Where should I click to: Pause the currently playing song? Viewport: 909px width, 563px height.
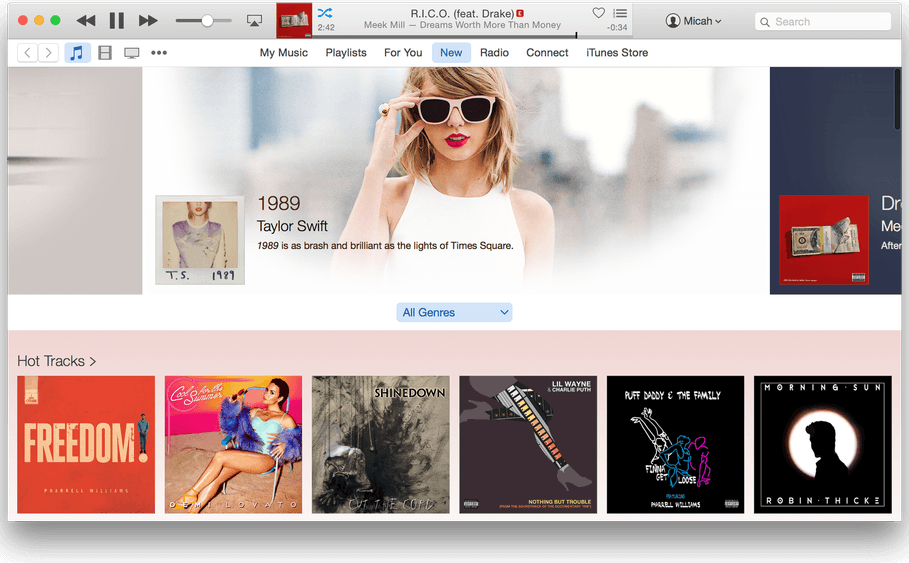pos(117,21)
